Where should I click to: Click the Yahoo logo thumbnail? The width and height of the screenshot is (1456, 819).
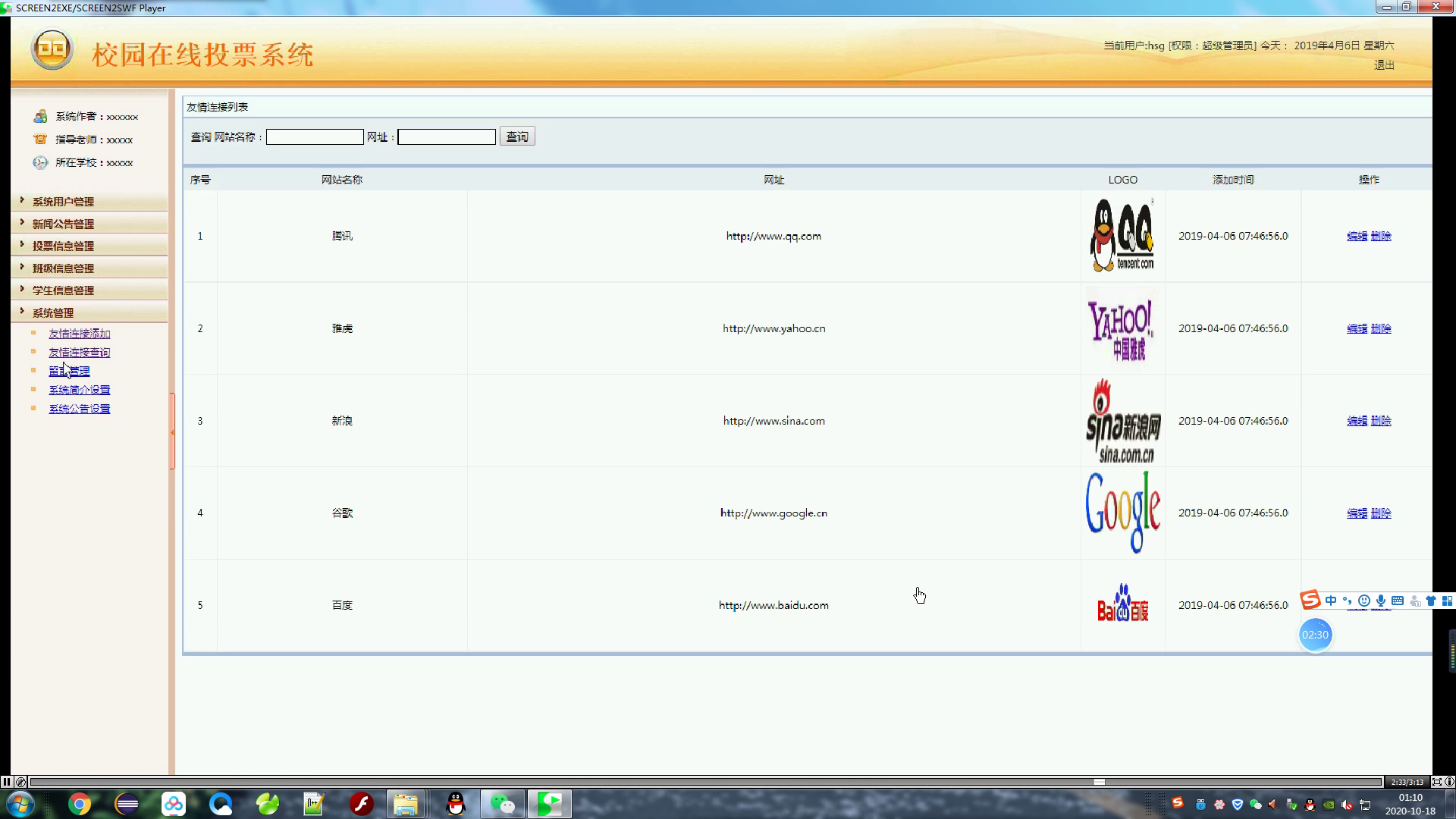1122,328
